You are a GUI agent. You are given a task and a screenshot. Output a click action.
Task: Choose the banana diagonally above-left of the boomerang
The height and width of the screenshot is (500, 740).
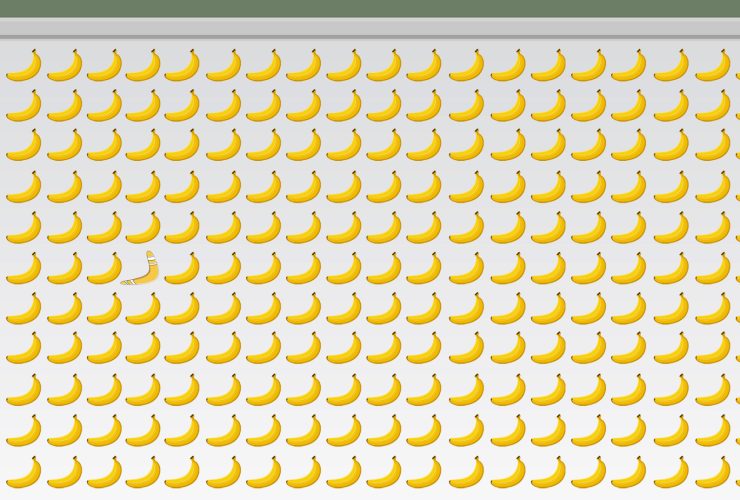104,227
